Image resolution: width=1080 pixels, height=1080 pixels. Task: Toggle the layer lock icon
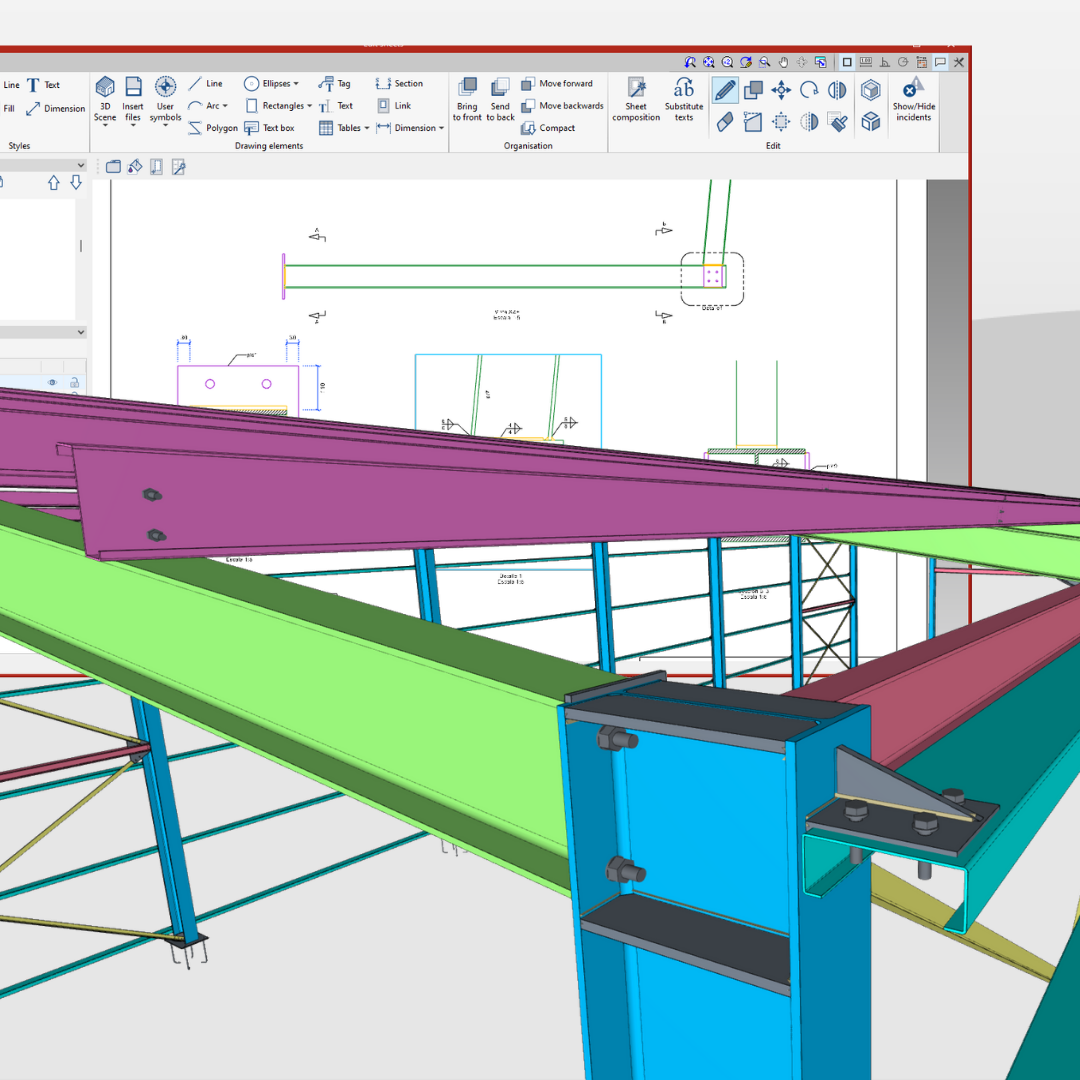point(74,382)
